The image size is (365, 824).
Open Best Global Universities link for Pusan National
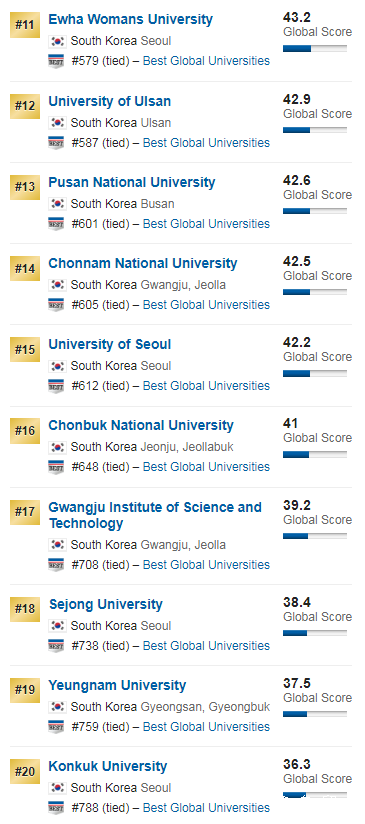click(x=206, y=224)
